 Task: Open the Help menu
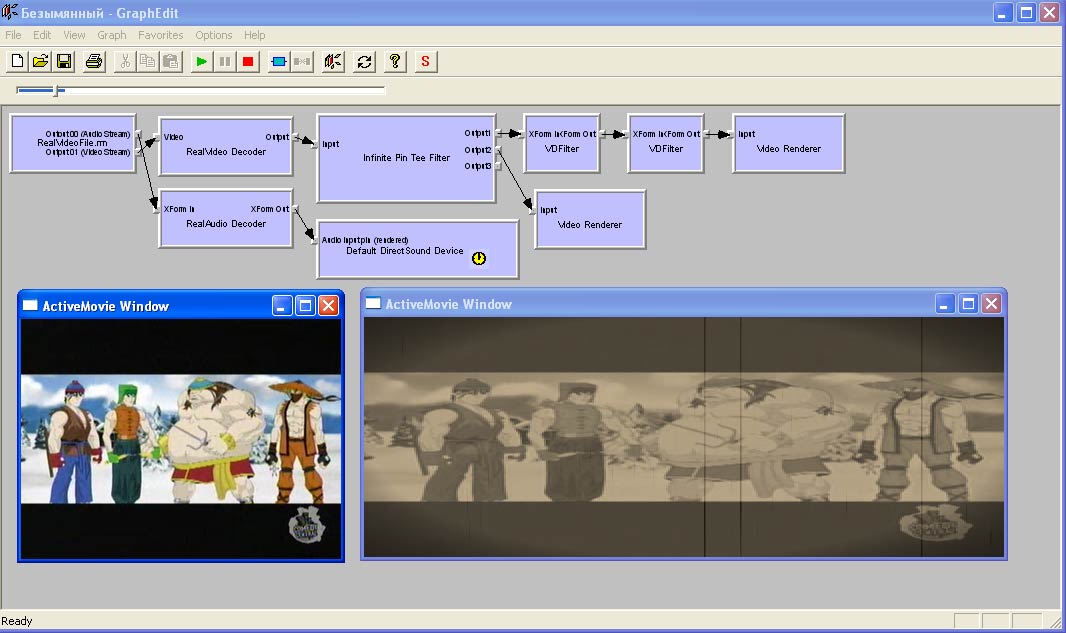tap(254, 35)
